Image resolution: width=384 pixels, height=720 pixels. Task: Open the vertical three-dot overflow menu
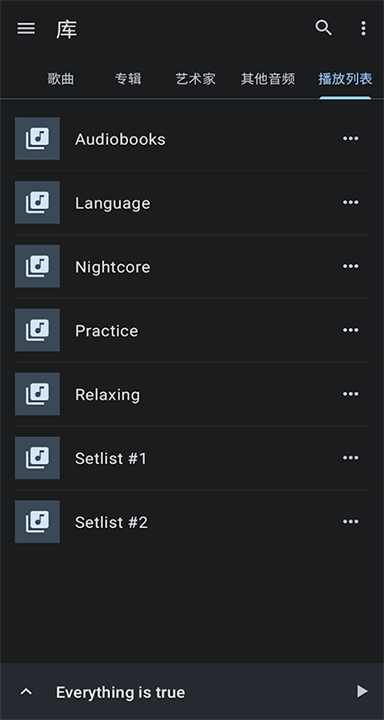click(x=363, y=28)
